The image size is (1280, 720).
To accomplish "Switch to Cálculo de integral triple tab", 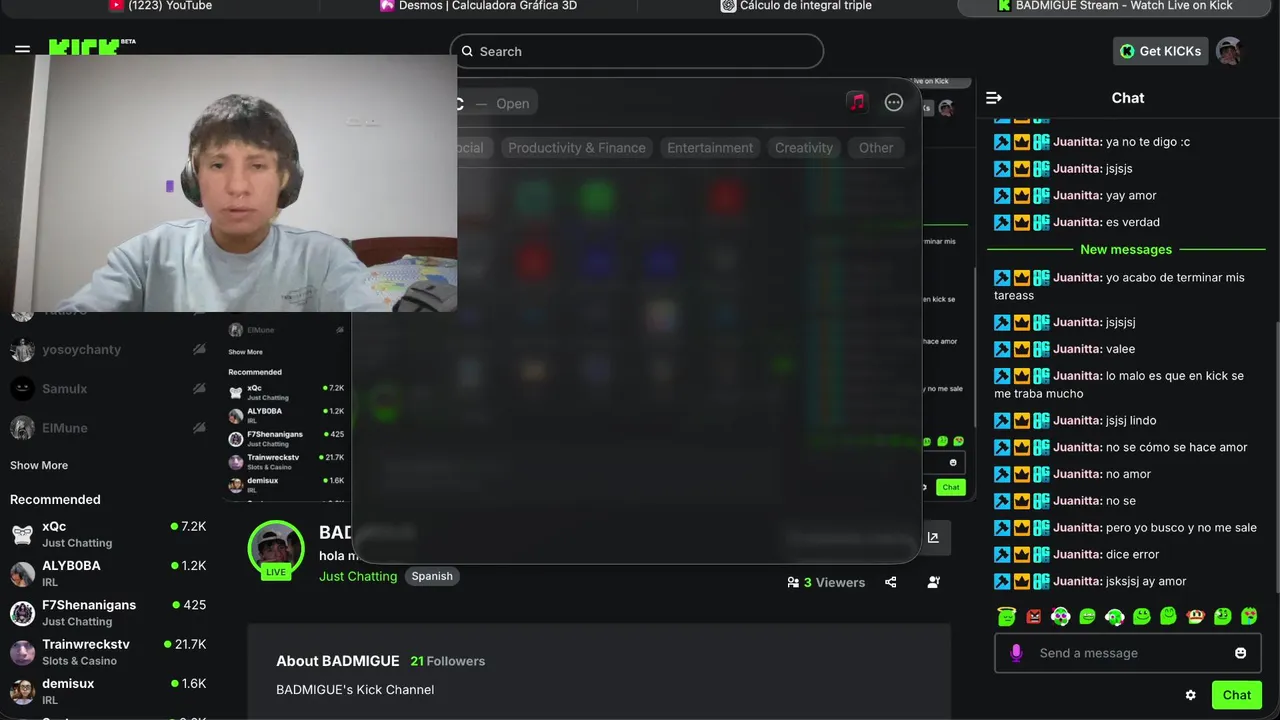I will (796, 6).
